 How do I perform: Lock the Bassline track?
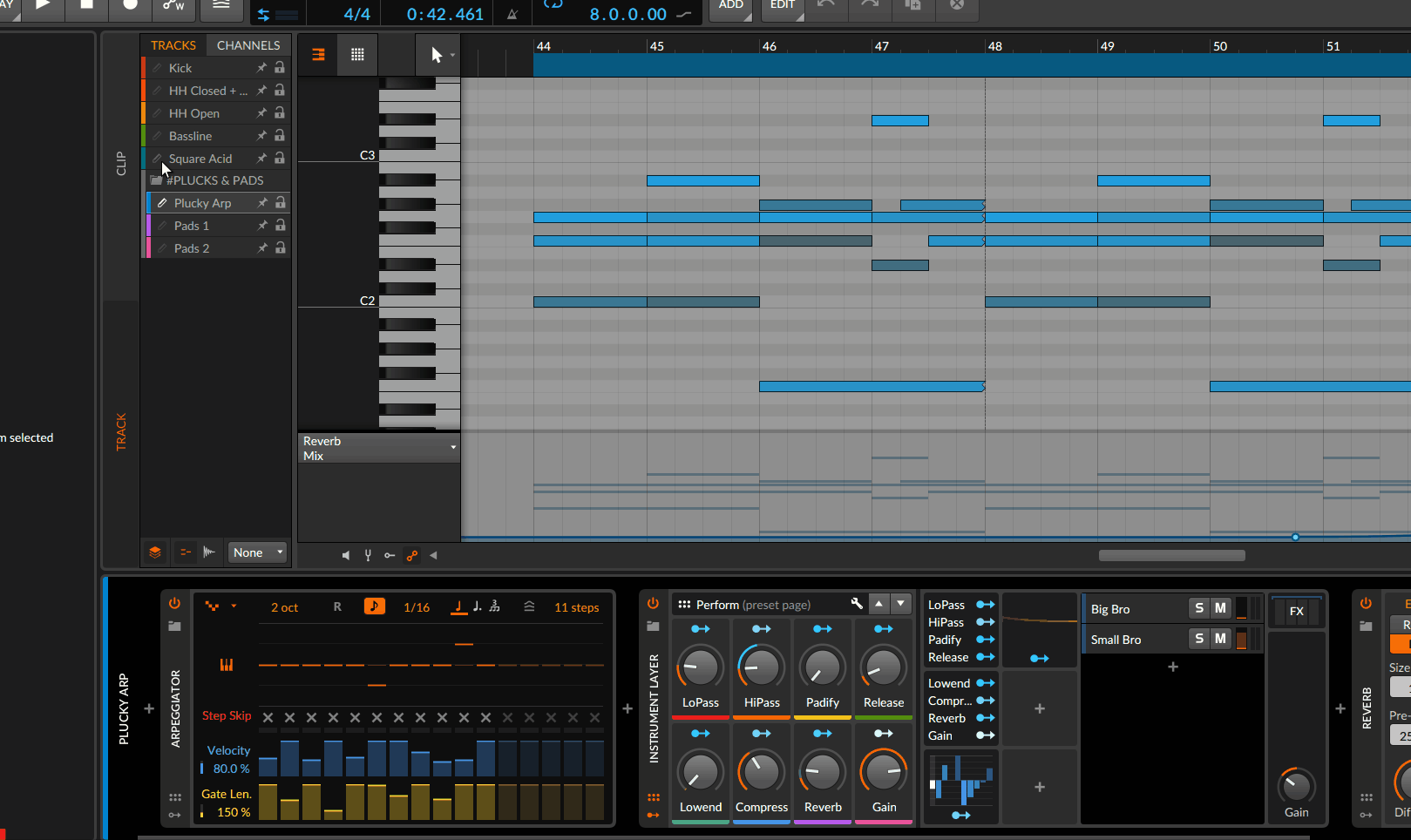click(x=280, y=136)
